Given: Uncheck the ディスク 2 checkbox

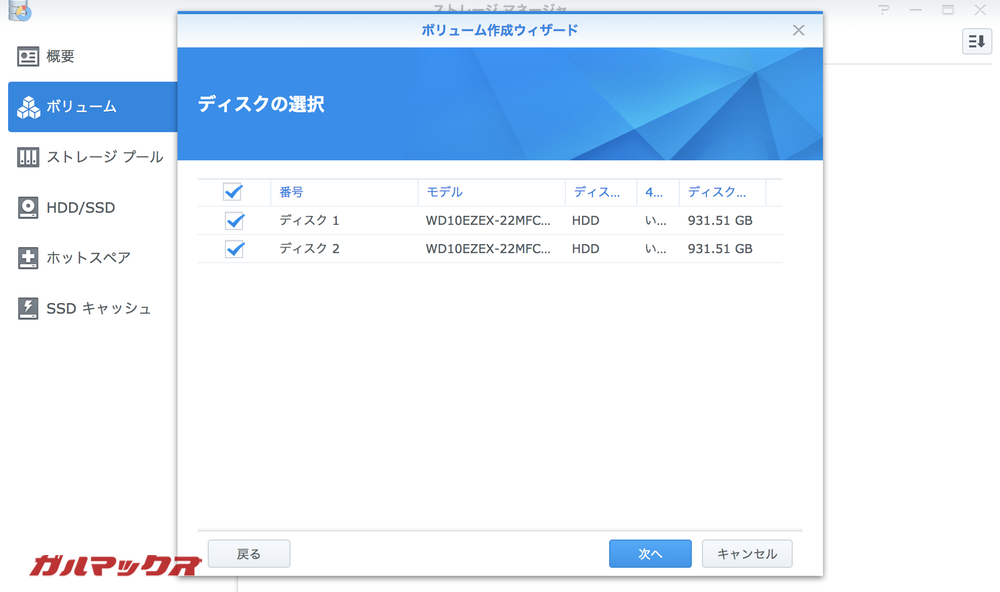Looking at the screenshot, I should coord(234,249).
